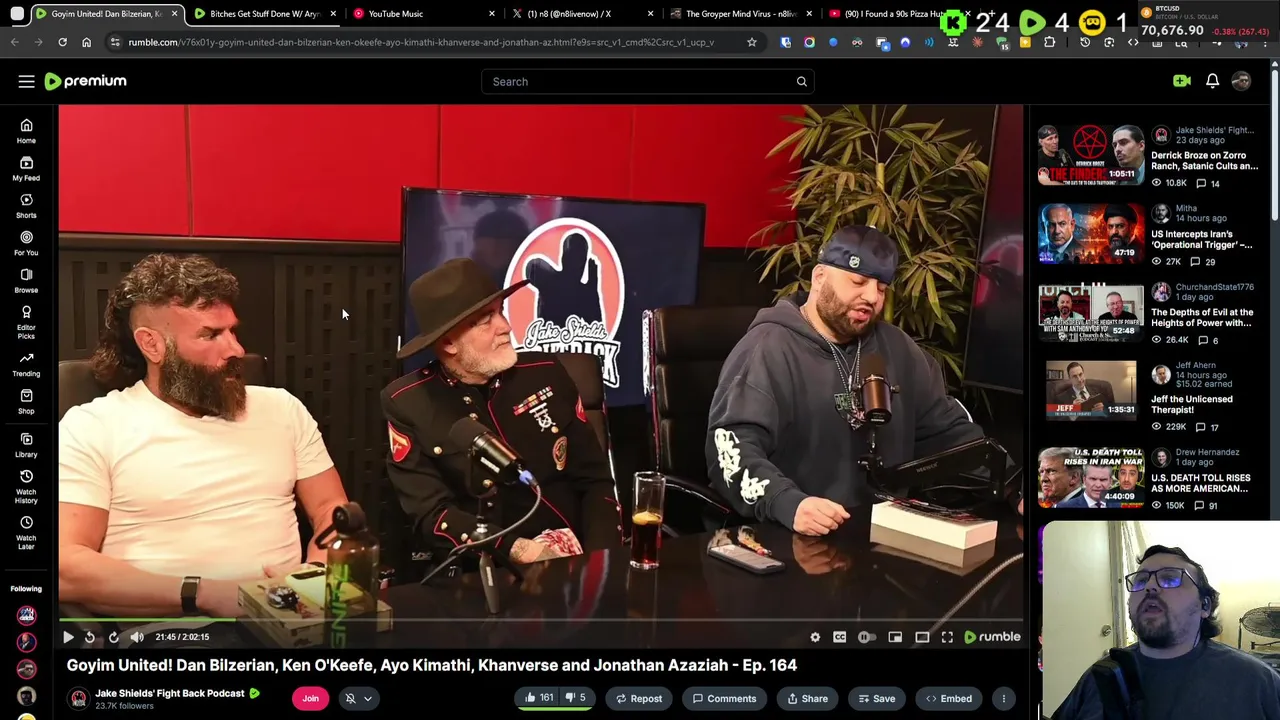Image resolution: width=1280 pixels, height=720 pixels.
Task: Open The Depths of Evil video link
Action: coord(1201,318)
